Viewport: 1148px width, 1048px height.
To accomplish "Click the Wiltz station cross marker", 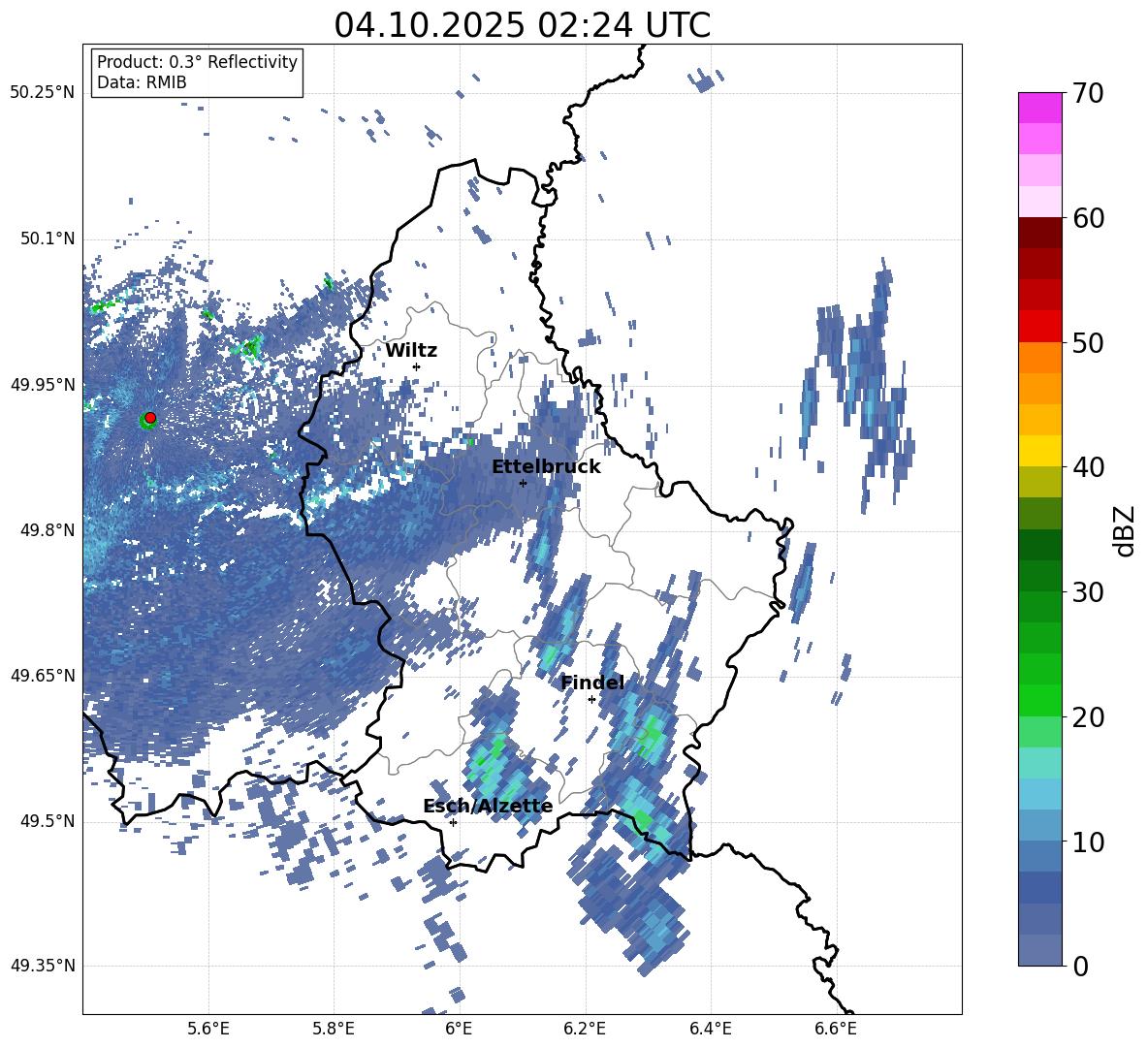I will tap(417, 366).
